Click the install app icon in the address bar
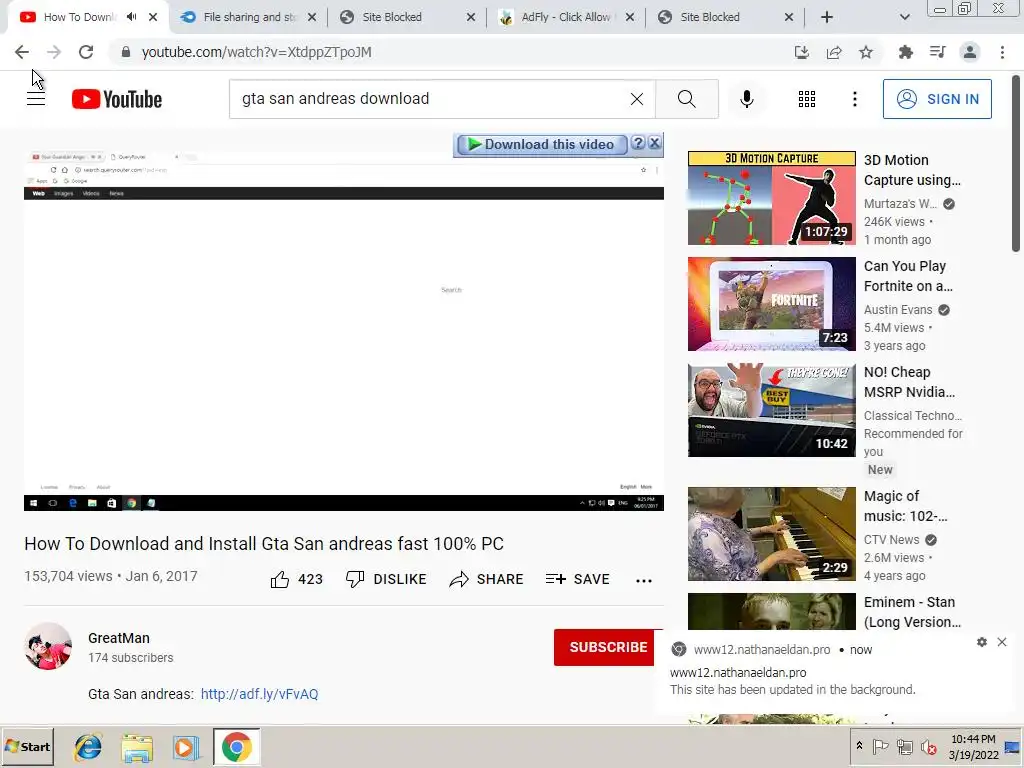1024x768 pixels. click(801, 52)
